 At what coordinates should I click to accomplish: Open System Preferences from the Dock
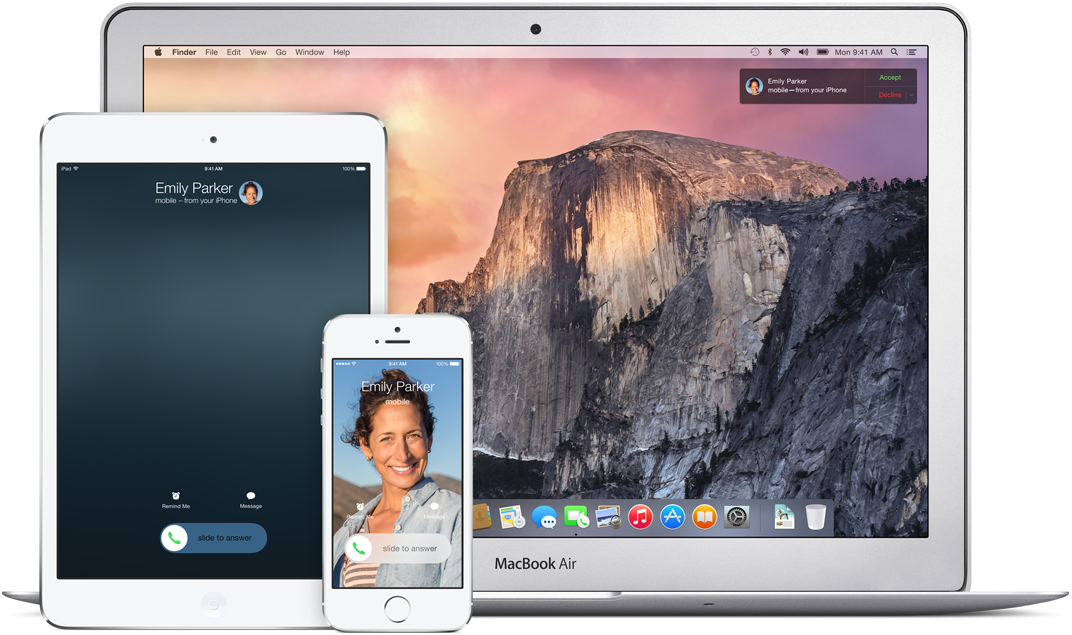[737, 517]
